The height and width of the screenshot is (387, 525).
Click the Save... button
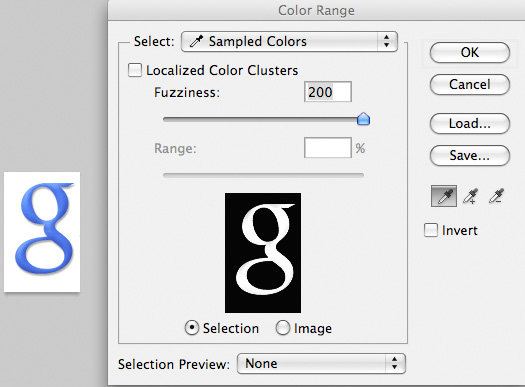470,155
